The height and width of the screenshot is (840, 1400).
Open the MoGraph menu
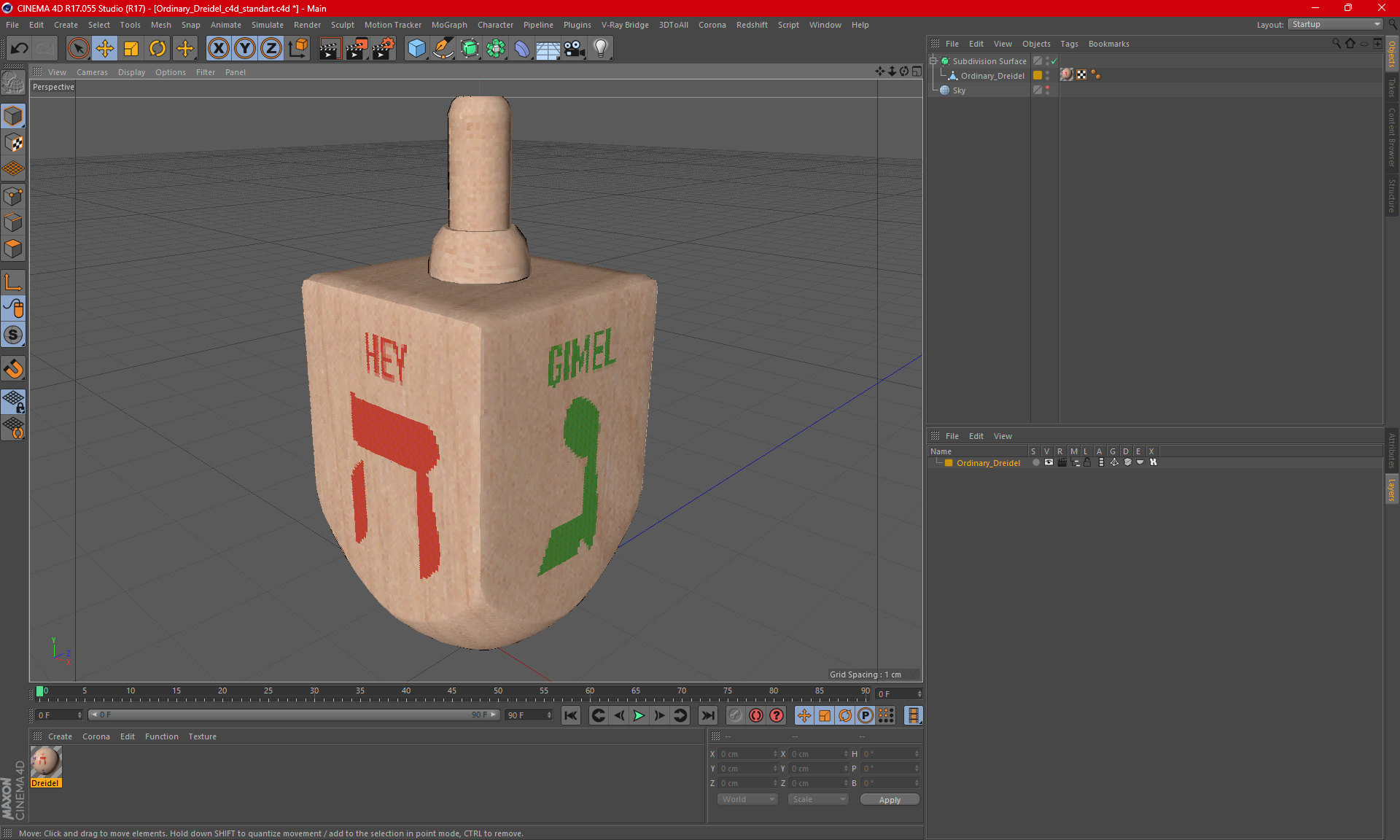(449, 25)
